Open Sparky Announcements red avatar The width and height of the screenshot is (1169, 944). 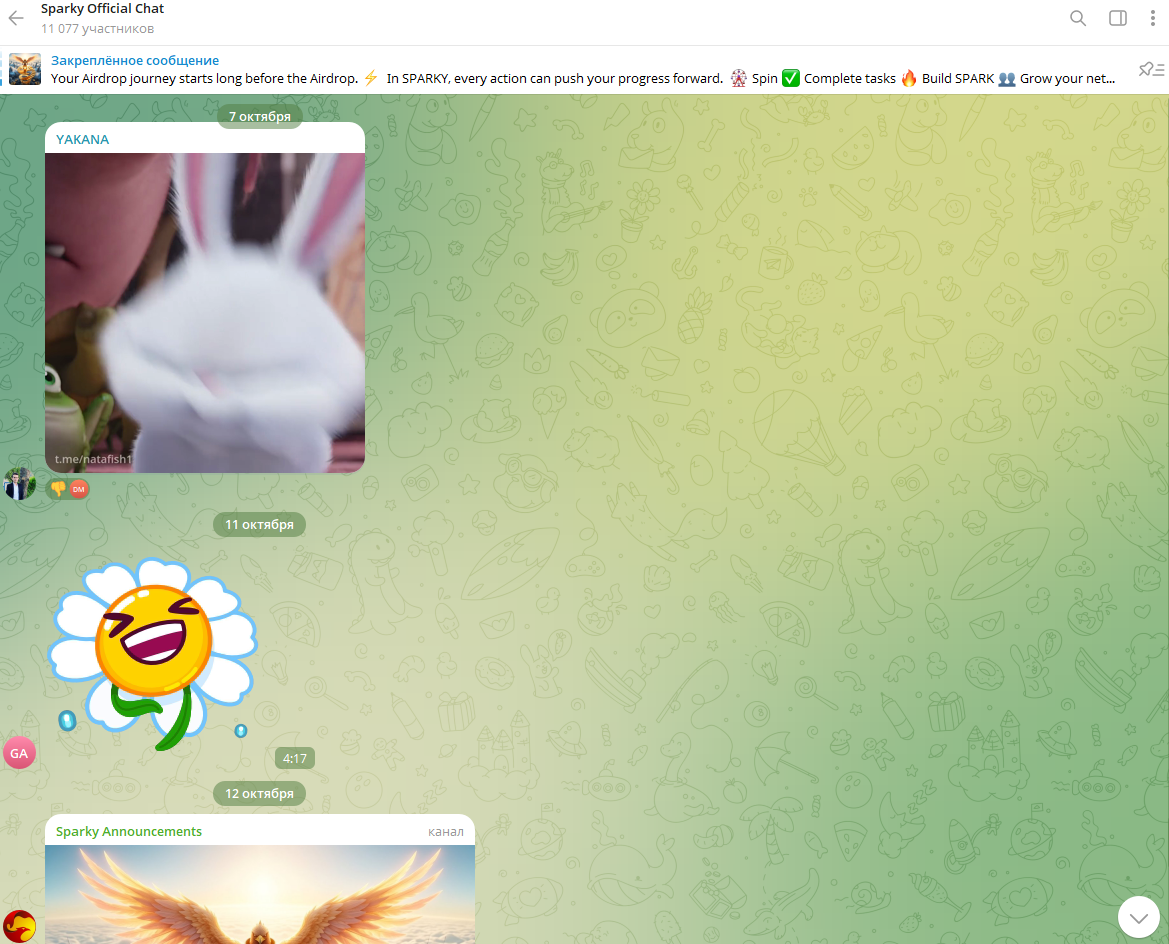coord(19,927)
